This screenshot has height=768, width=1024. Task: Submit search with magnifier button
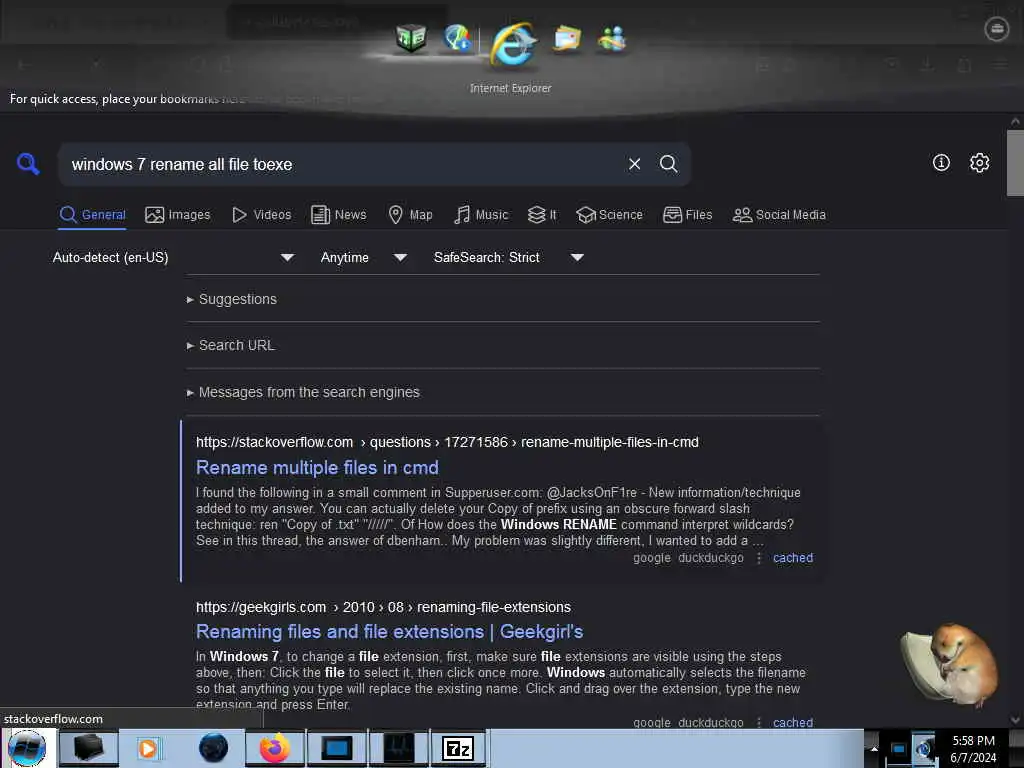668,164
